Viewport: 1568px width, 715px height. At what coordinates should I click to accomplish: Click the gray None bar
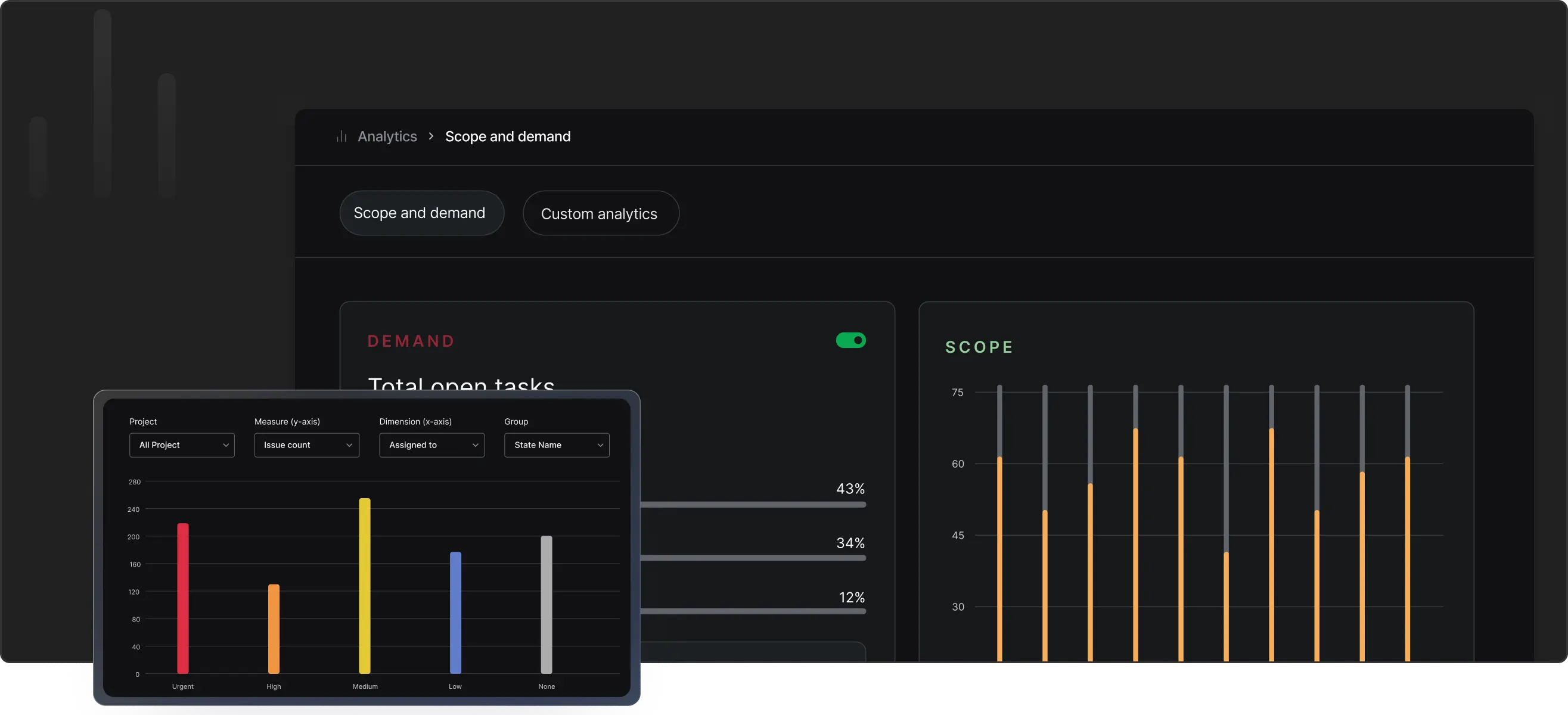547,604
